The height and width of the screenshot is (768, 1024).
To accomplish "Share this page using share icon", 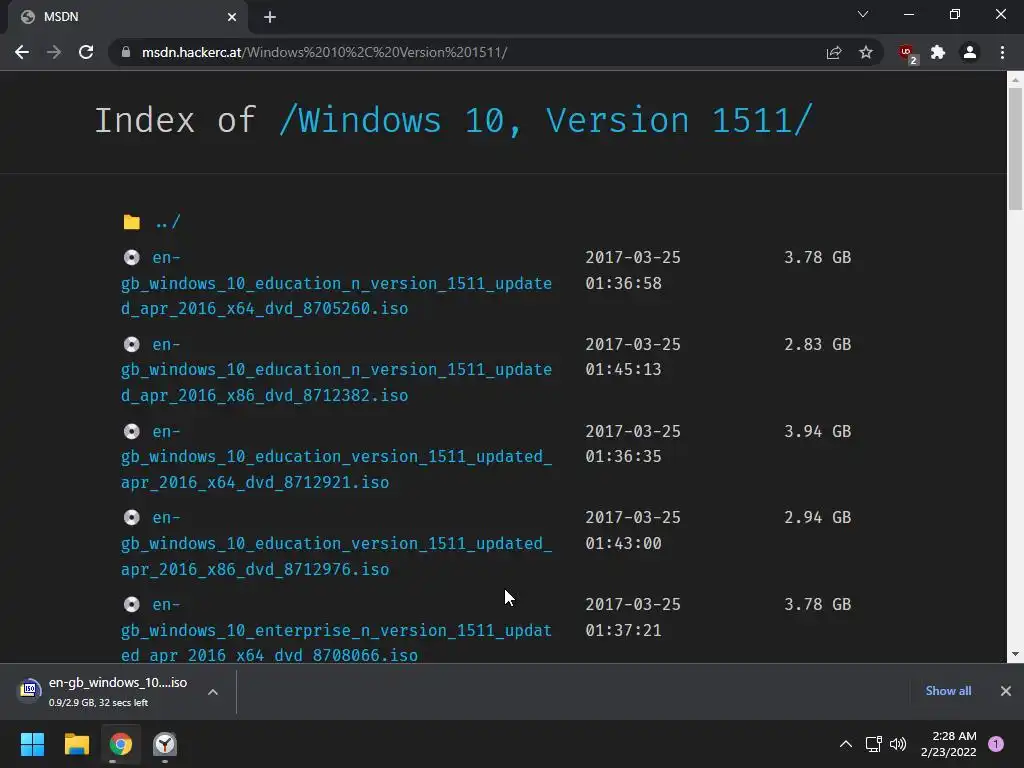I will (x=834, y=52).
